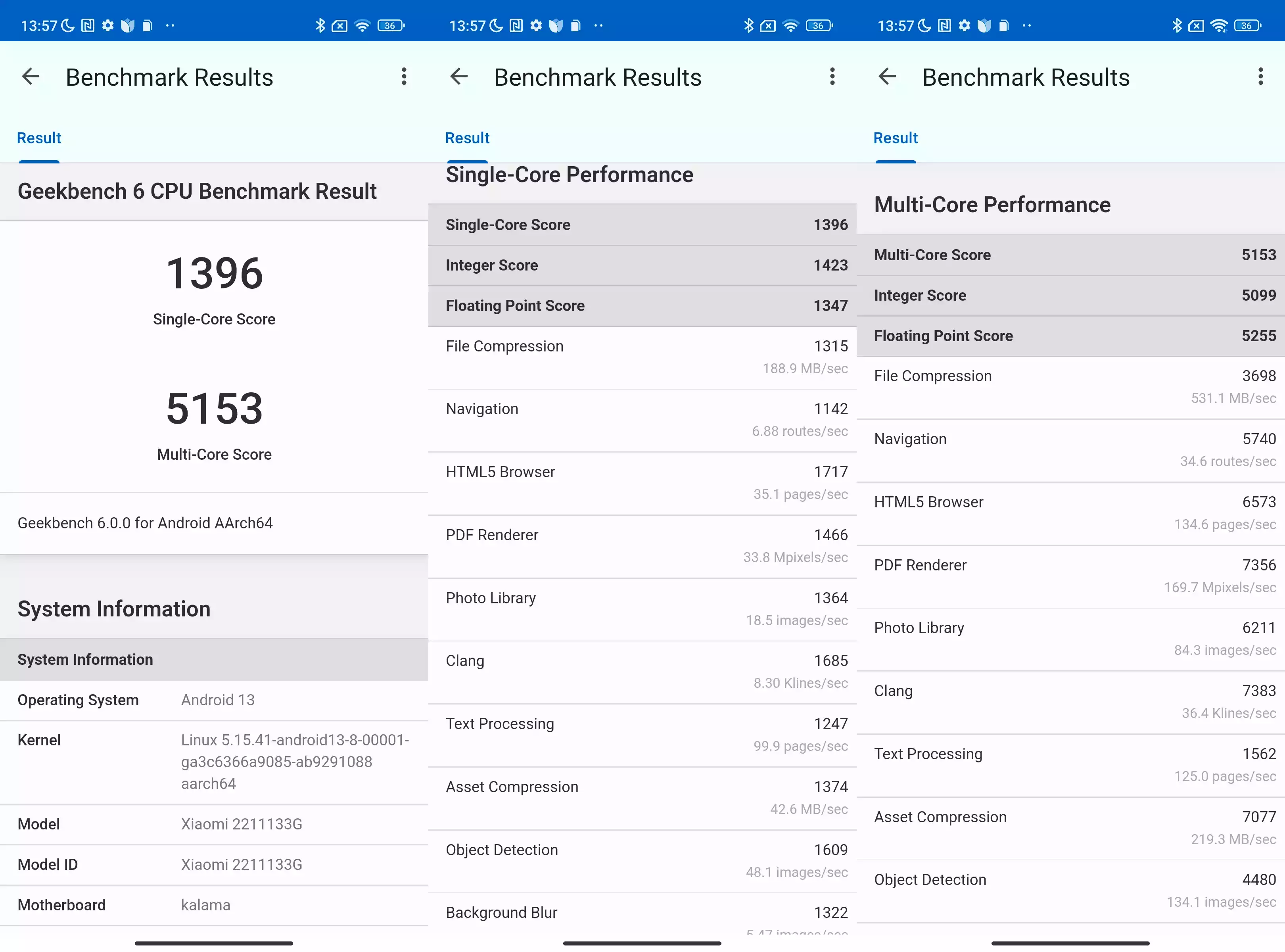The width and height of the screenshot is (1285, 952).
Task: Tap multi-core Floating Point Score 5255 row
Action: (1071, 336)
